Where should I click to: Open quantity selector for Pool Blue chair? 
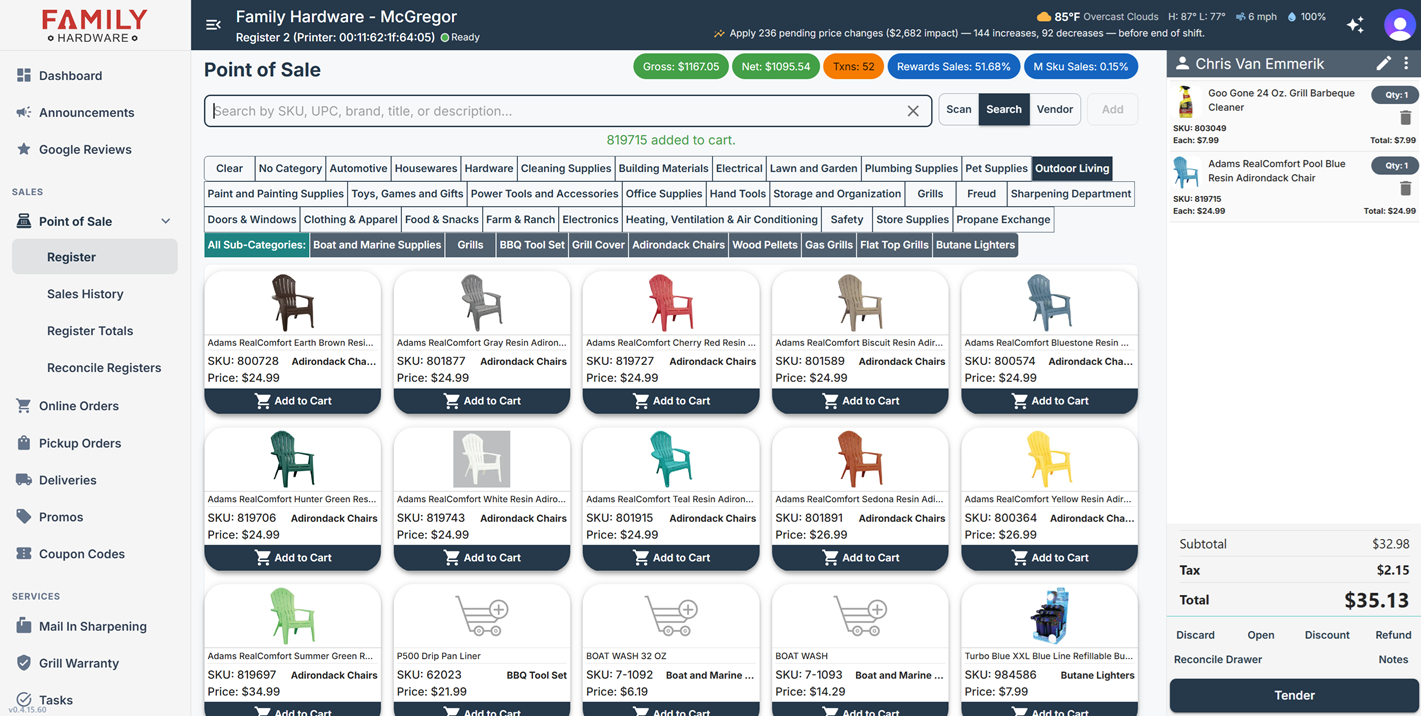pos(1394,165)
